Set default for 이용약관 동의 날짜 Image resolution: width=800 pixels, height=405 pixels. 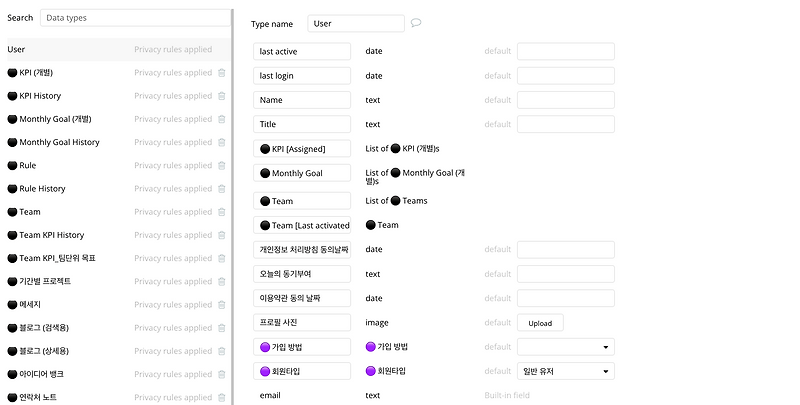566,298
